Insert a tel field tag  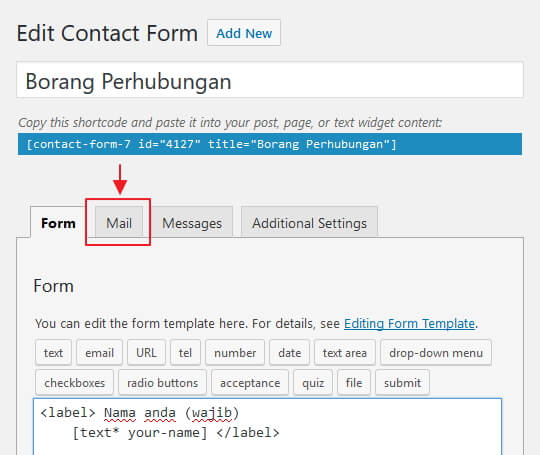(185, 352)
